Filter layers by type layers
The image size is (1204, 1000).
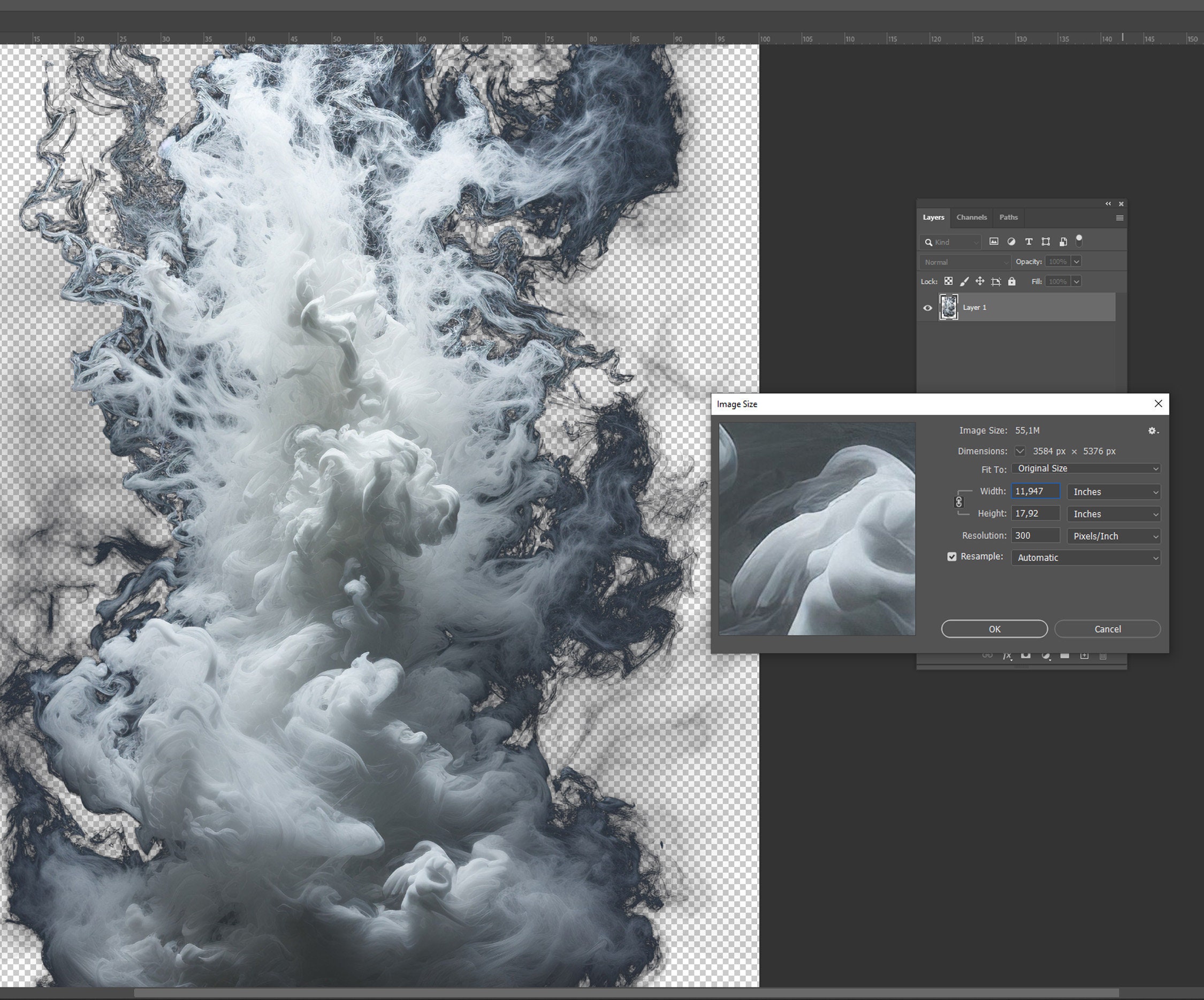click(1029, 242)
